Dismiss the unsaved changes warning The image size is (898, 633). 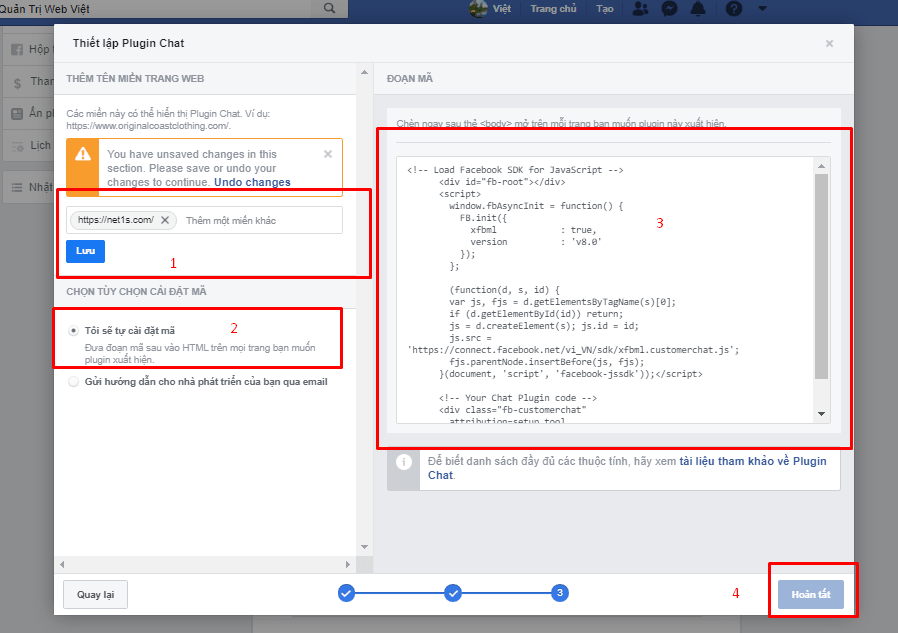pos(328,154)
